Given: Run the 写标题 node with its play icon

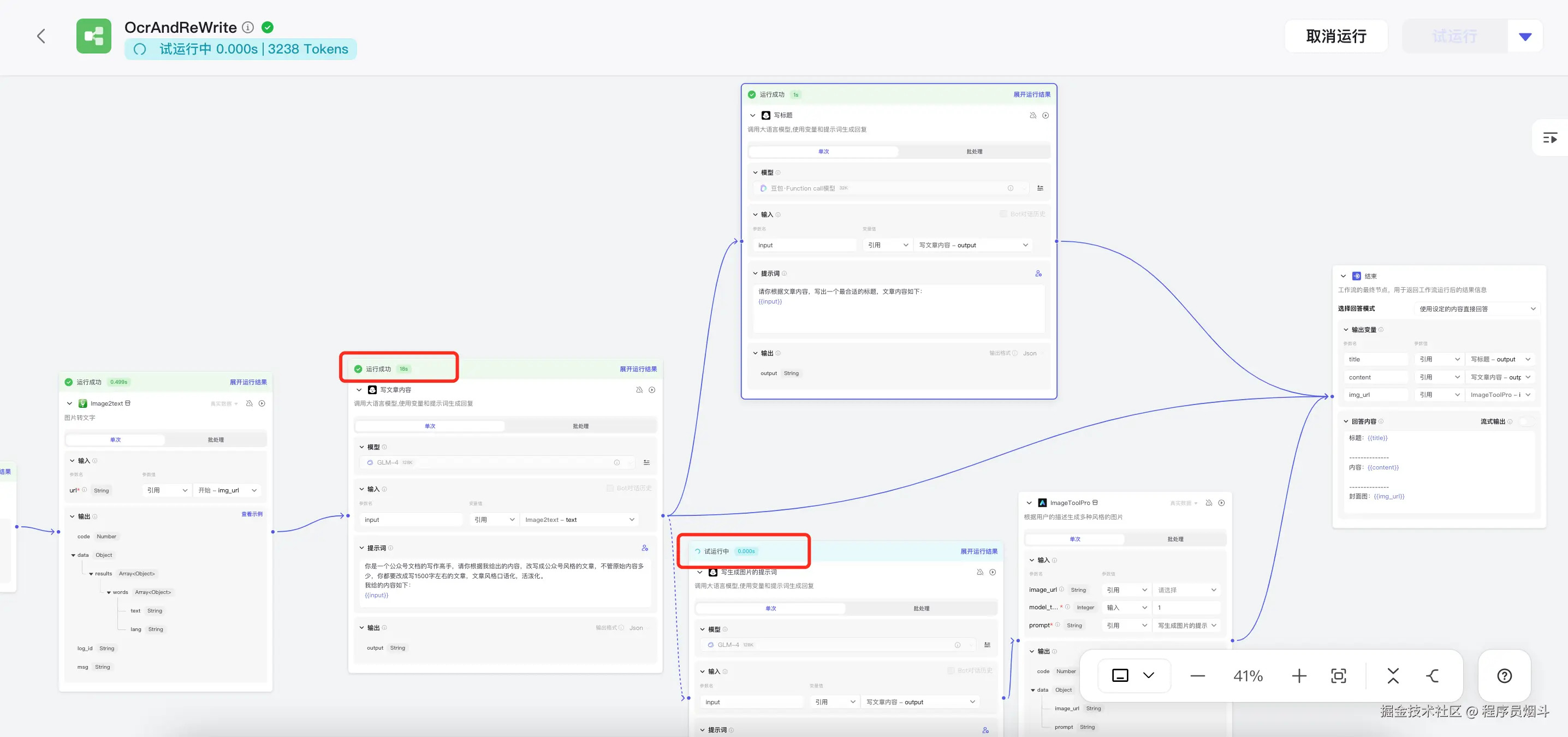Looking at the screenshot, I should [x=1045, y=116].
